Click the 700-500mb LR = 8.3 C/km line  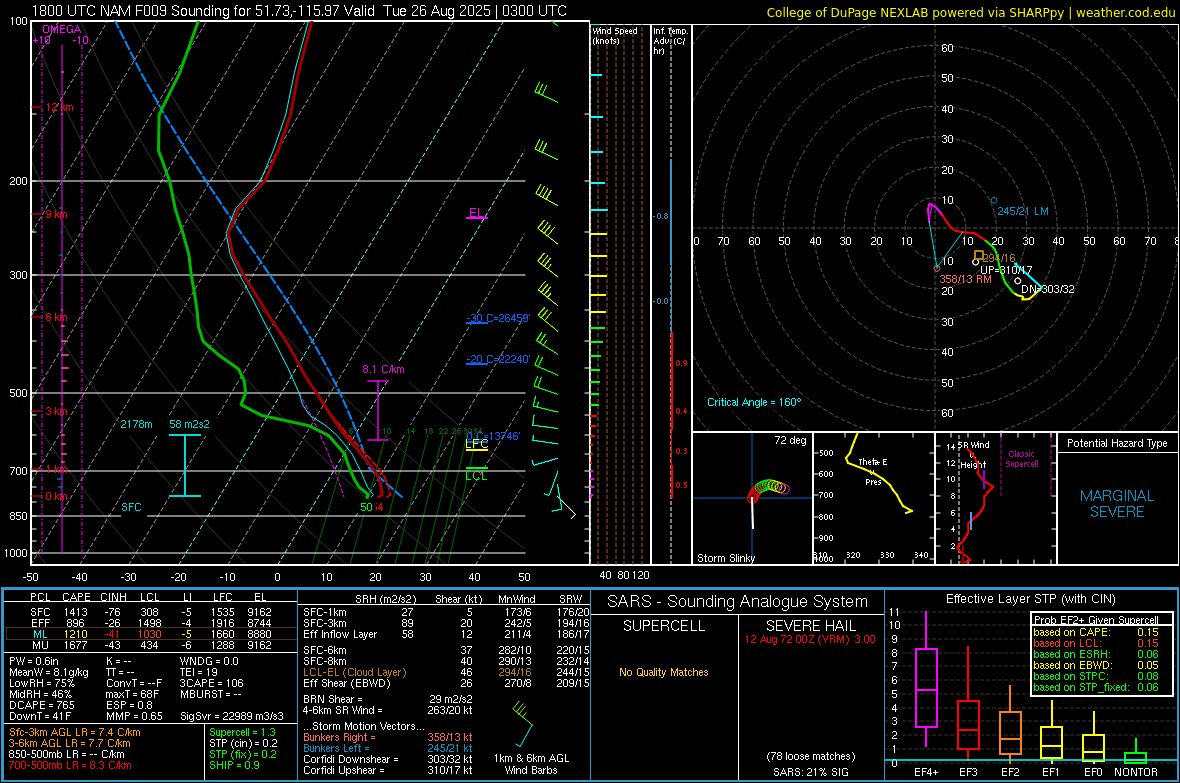coord(69,765)
